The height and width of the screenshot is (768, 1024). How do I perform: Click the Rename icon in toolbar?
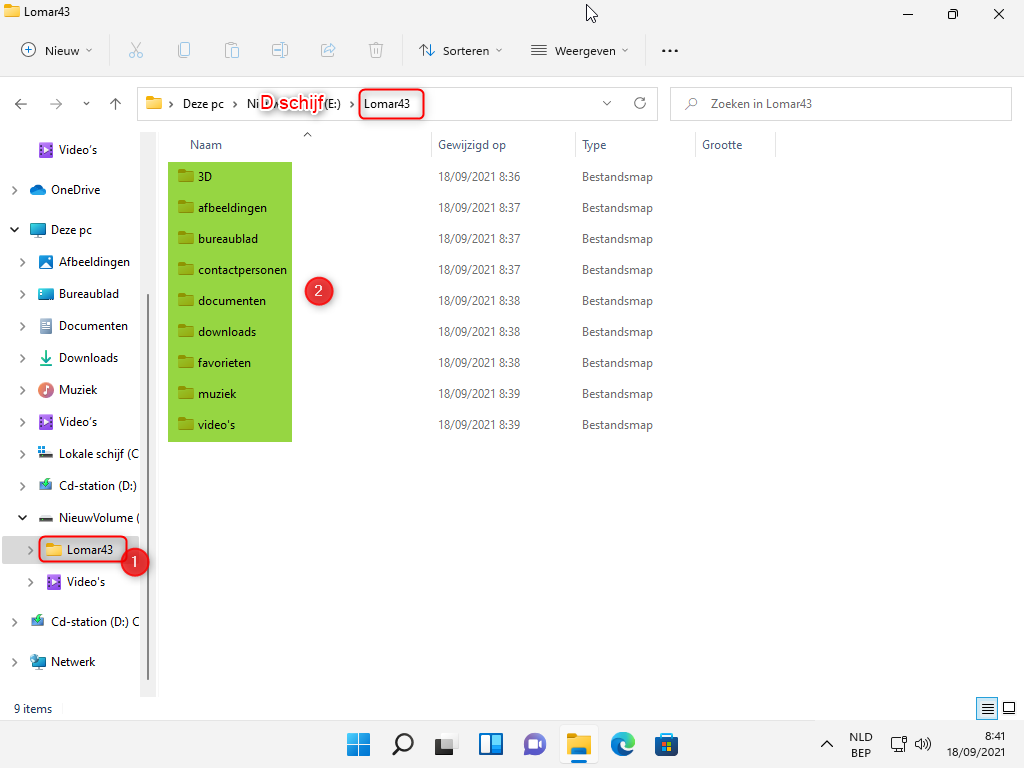pyautogui.click(x=280, y=50)
